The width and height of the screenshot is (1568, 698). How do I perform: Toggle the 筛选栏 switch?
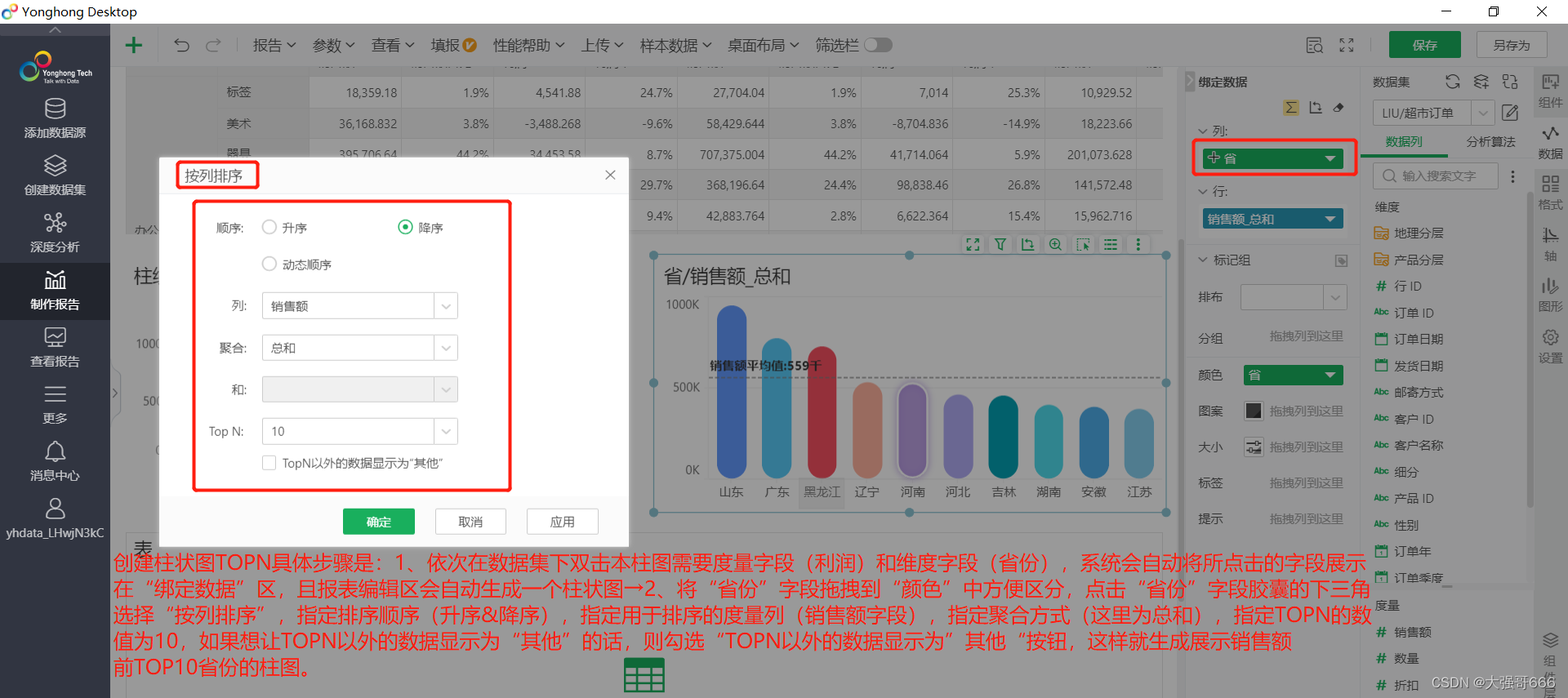pos(878,45)
